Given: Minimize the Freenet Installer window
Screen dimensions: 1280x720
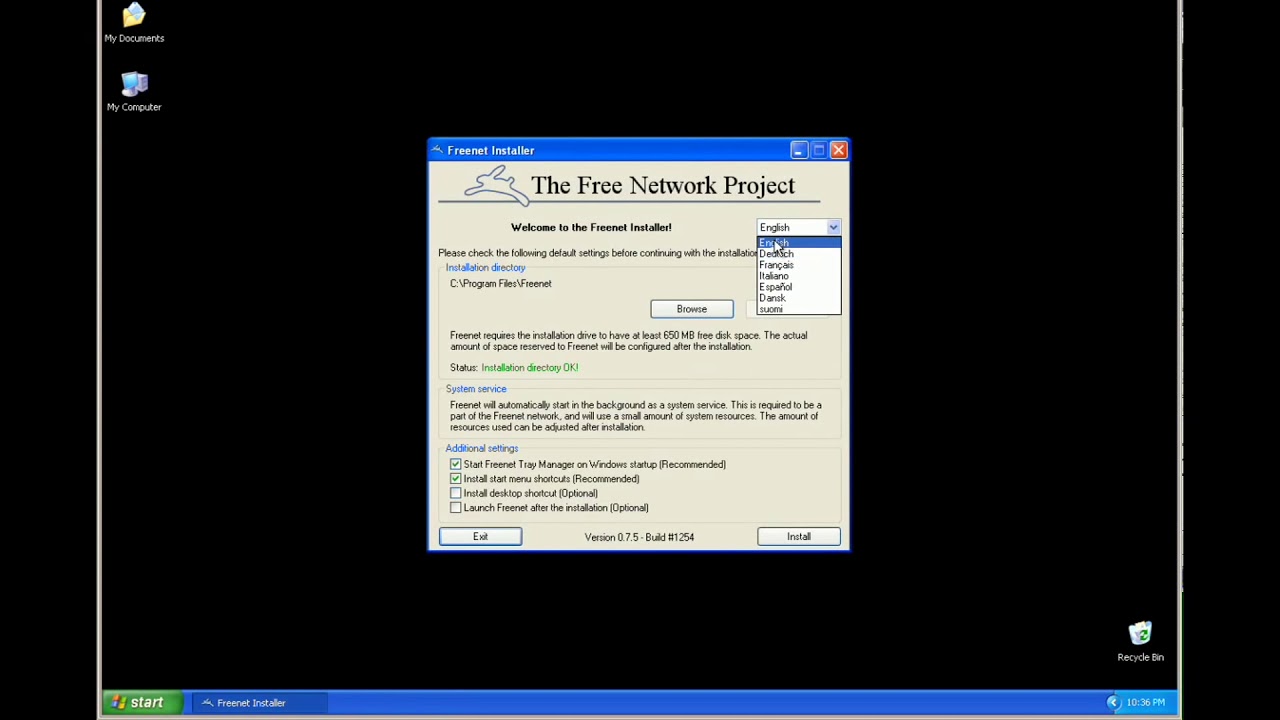Looking at the screenshot, I should coord(798,150).
